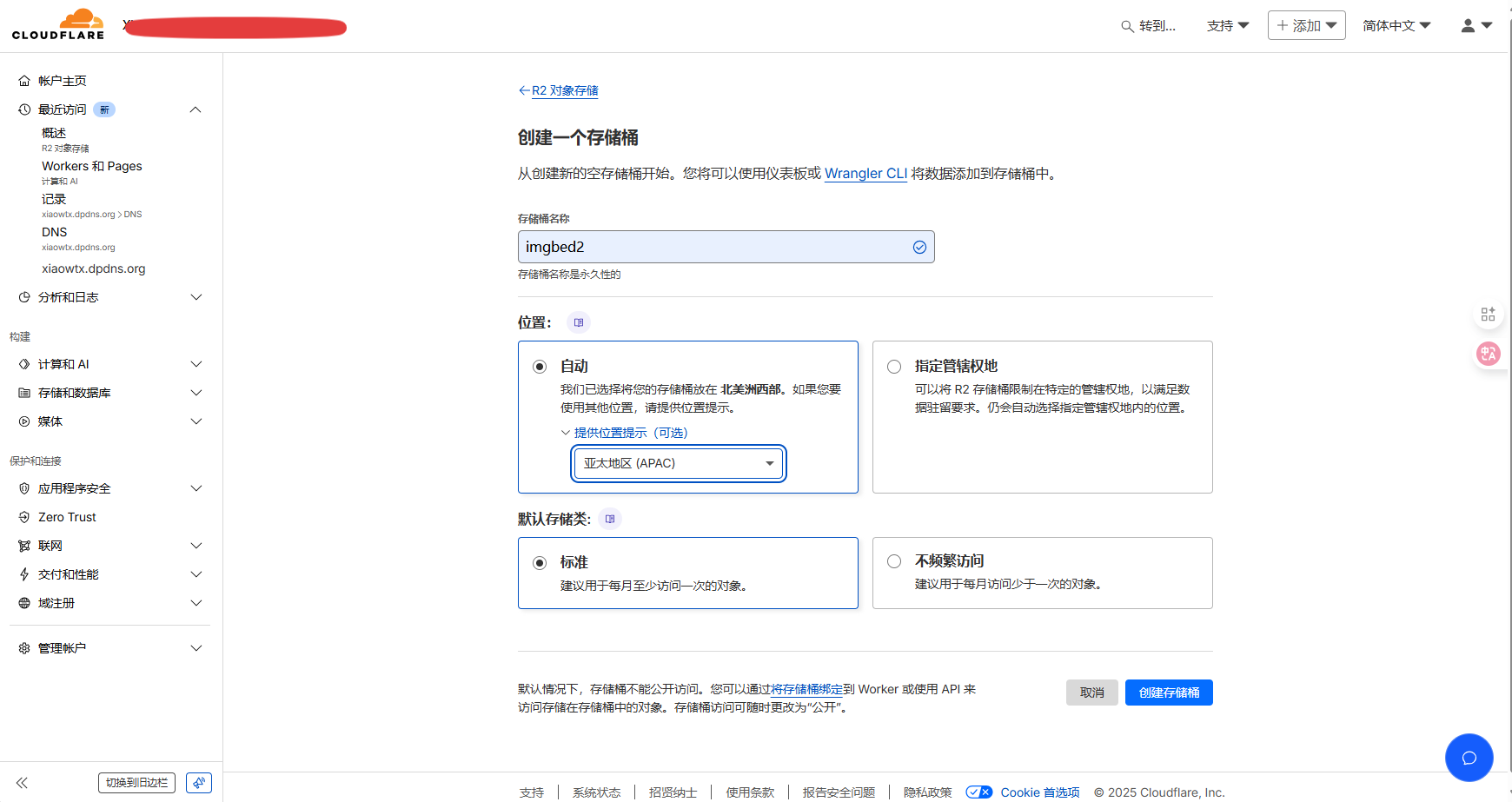Open the 简体中文 language dropdown

tap(1396, 26)
